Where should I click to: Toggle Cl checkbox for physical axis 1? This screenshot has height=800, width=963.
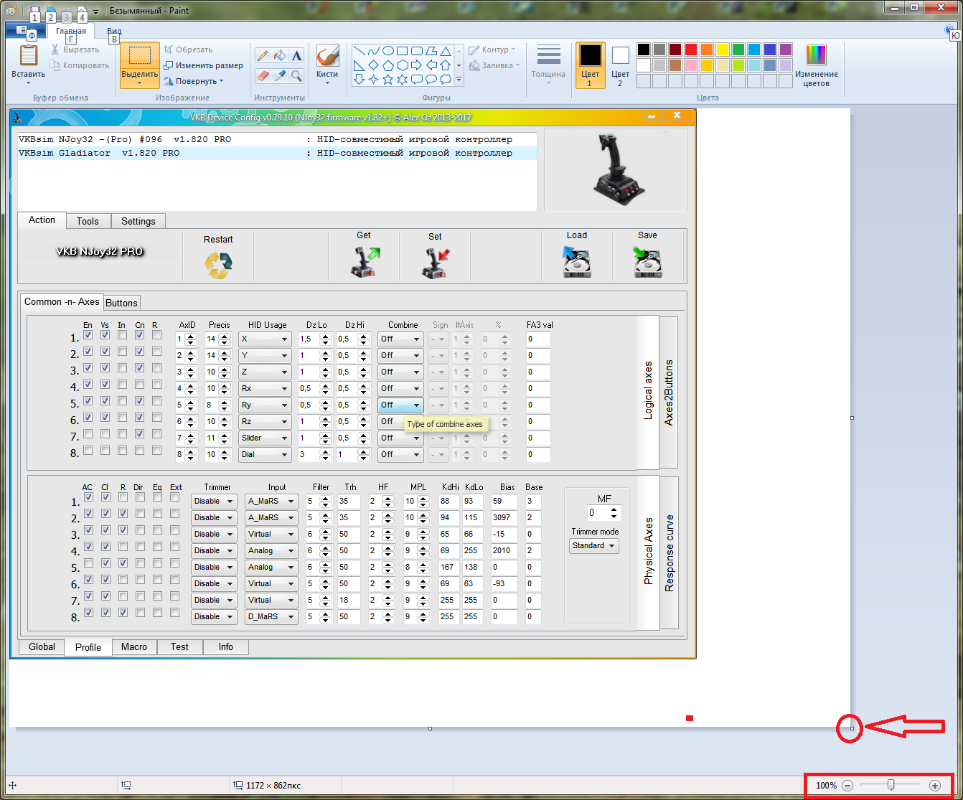coord(106,497)
